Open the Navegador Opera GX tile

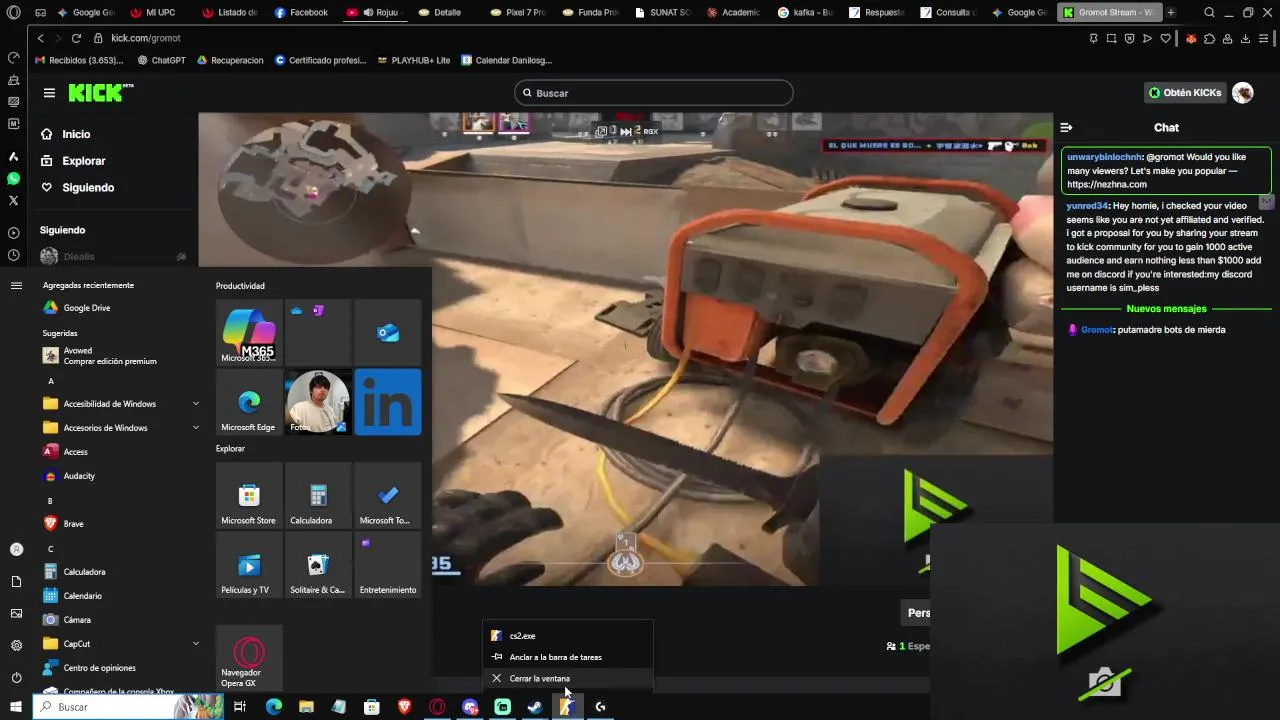click(x=249, y=658)
